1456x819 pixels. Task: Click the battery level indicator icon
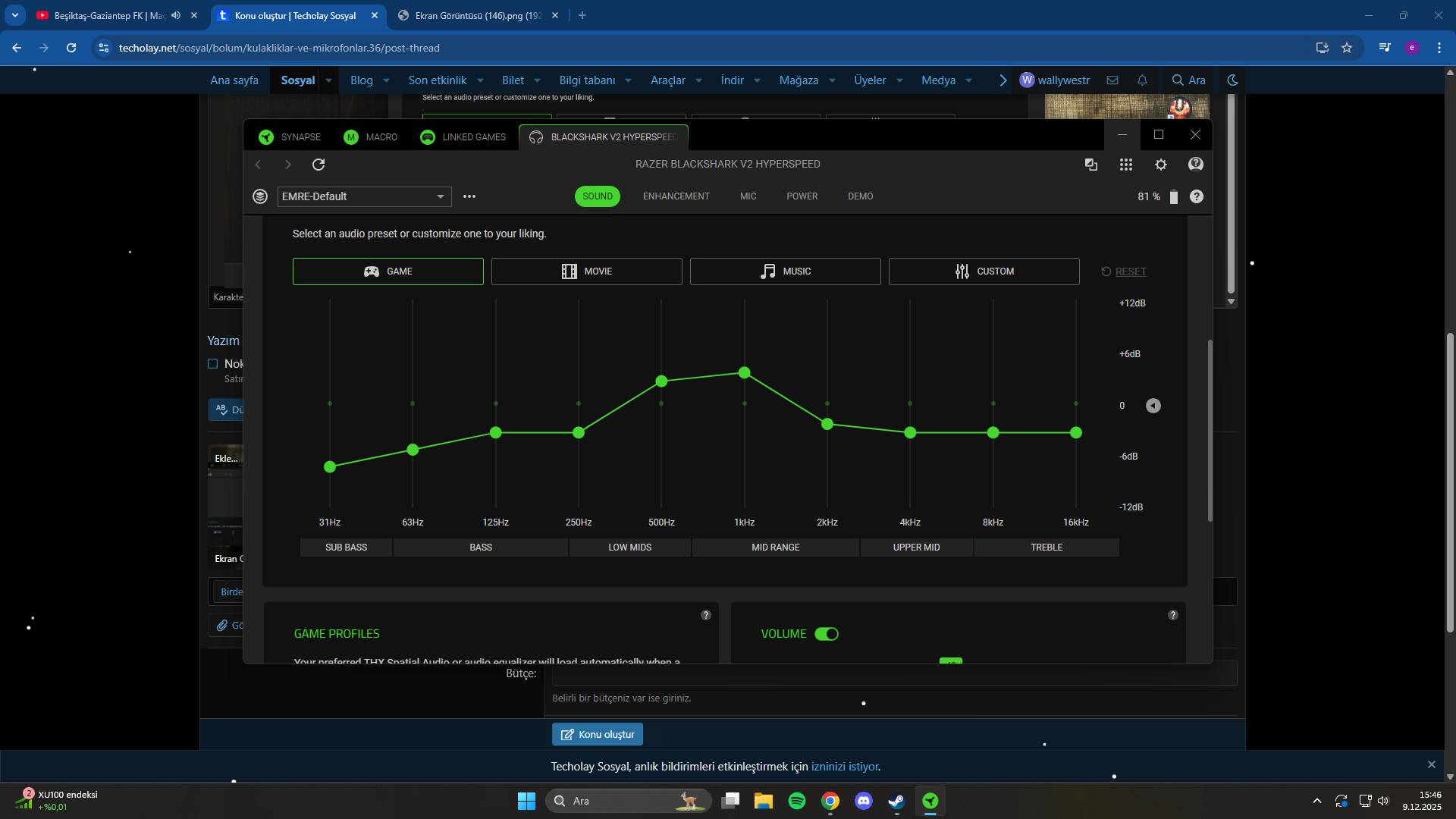coord(1174,196)
